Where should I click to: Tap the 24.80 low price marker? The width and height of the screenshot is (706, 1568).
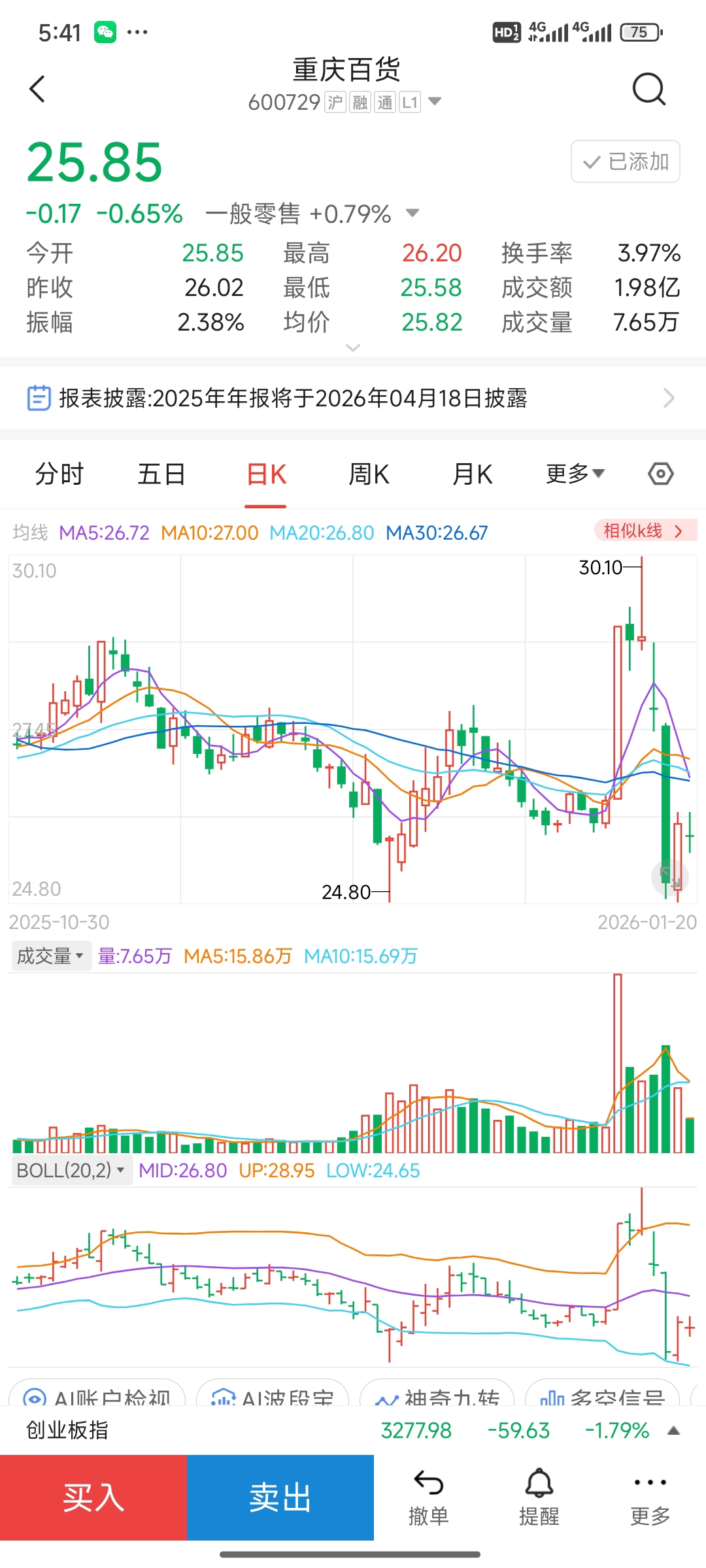click(346, 892)
